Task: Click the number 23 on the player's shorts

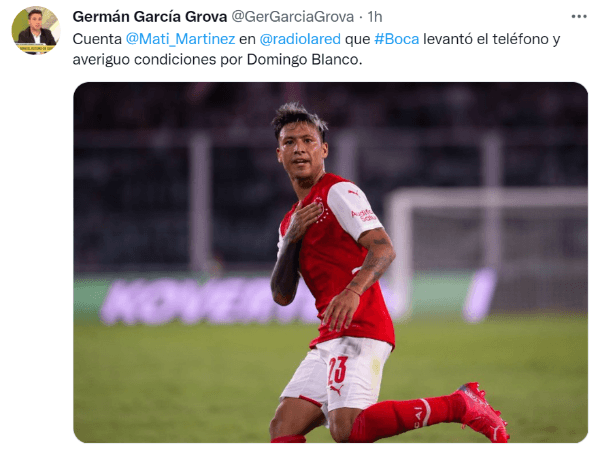Action: [x=338, y=370]
